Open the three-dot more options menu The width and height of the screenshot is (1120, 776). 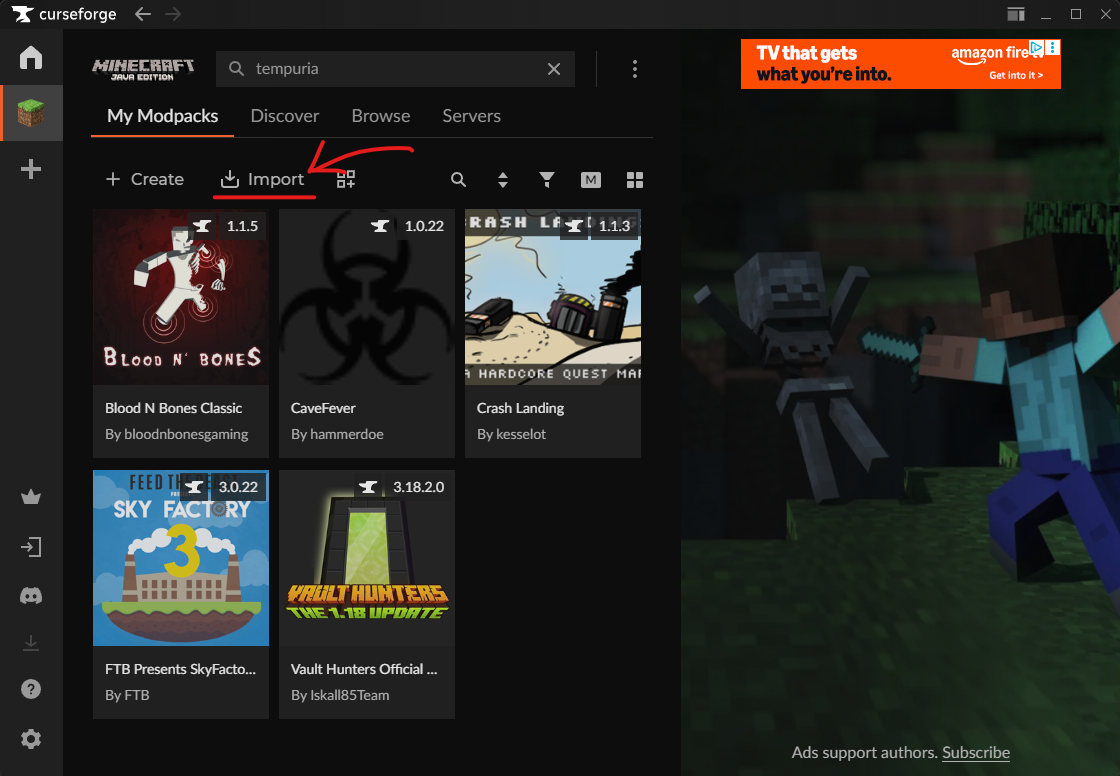tap(634, 69)
